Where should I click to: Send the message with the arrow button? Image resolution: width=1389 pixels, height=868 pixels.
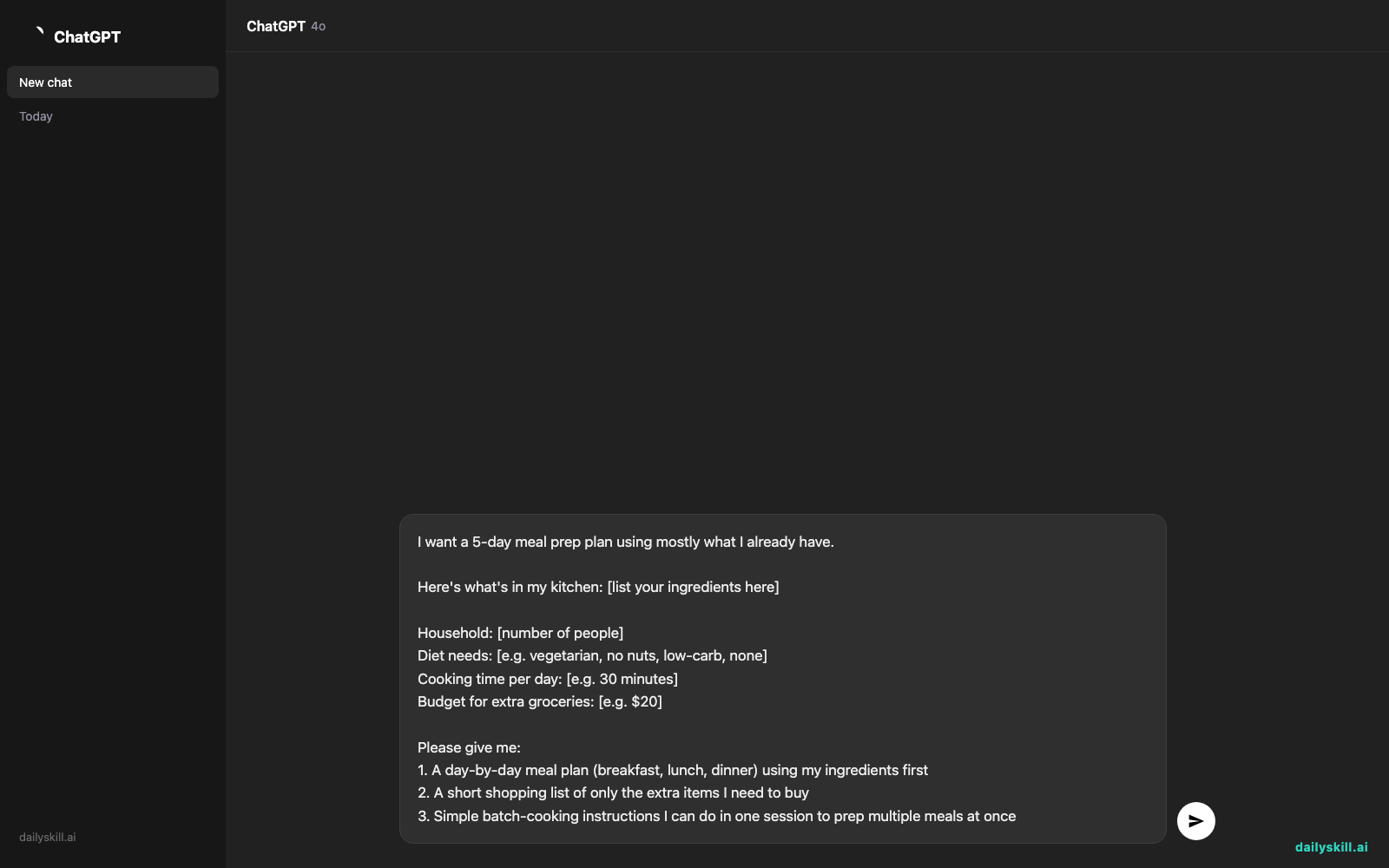(x=1195, y=821)
